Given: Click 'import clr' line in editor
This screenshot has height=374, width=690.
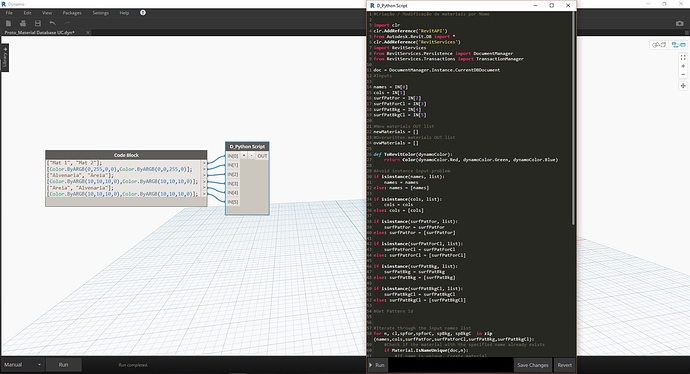Looking at the screenshot, I should 387,26.
